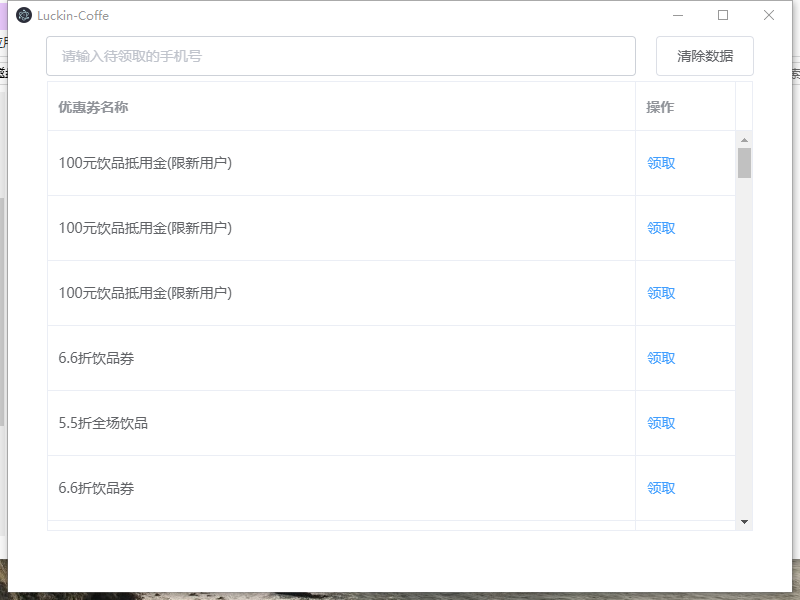
Task: Click the scrollbar down arrow of coupon table
Action: 744,522
